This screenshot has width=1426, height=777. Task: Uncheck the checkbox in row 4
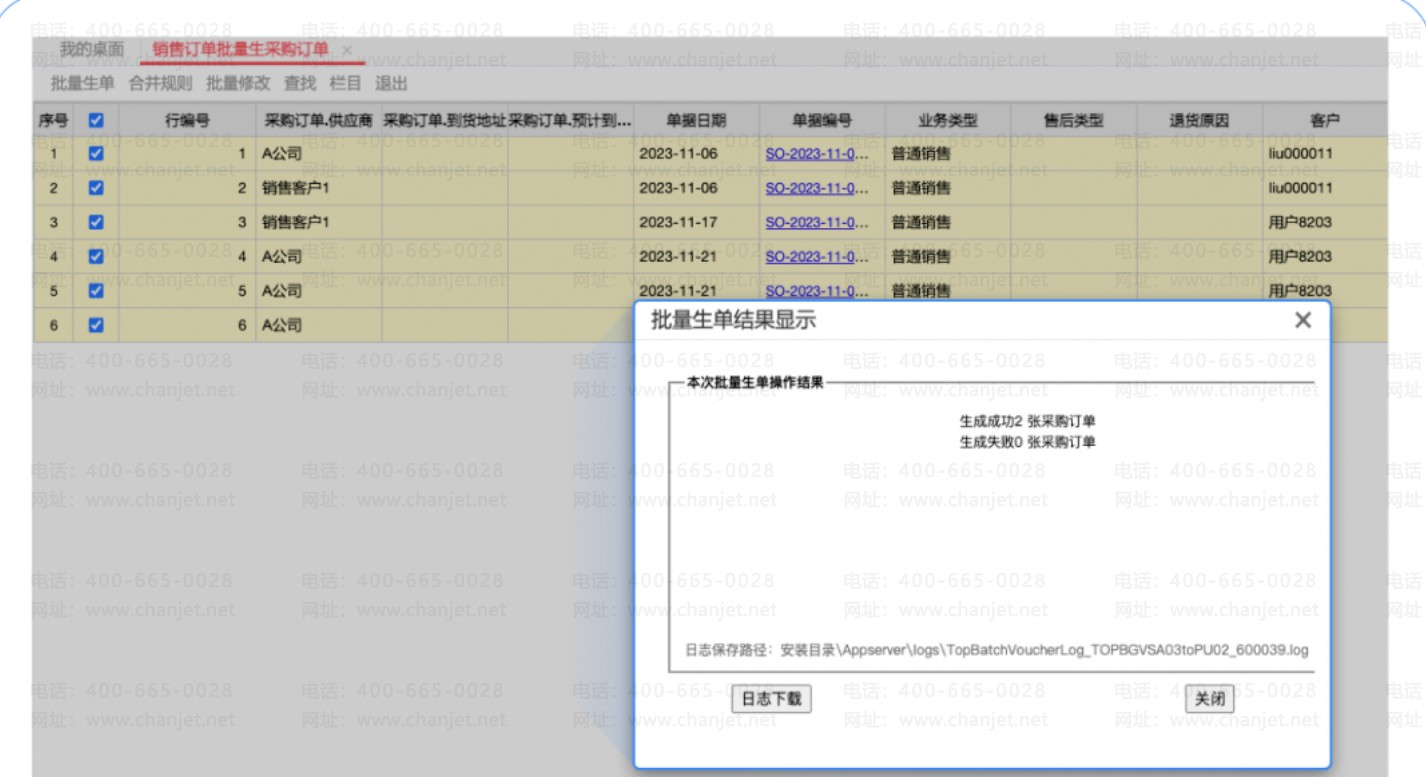96,256
